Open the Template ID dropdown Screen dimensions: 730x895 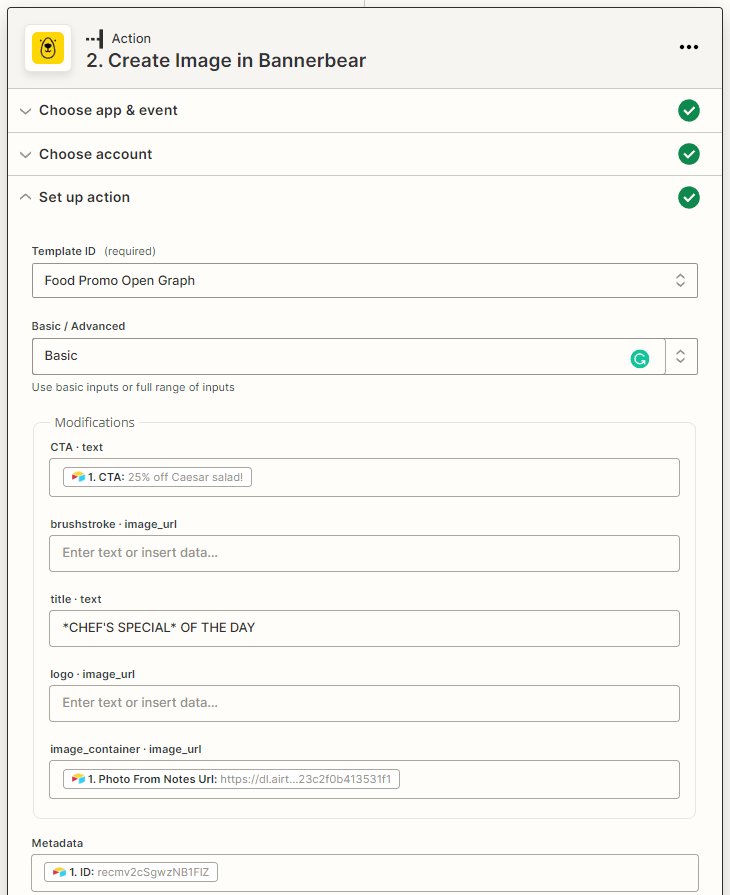tap(365, 281)
